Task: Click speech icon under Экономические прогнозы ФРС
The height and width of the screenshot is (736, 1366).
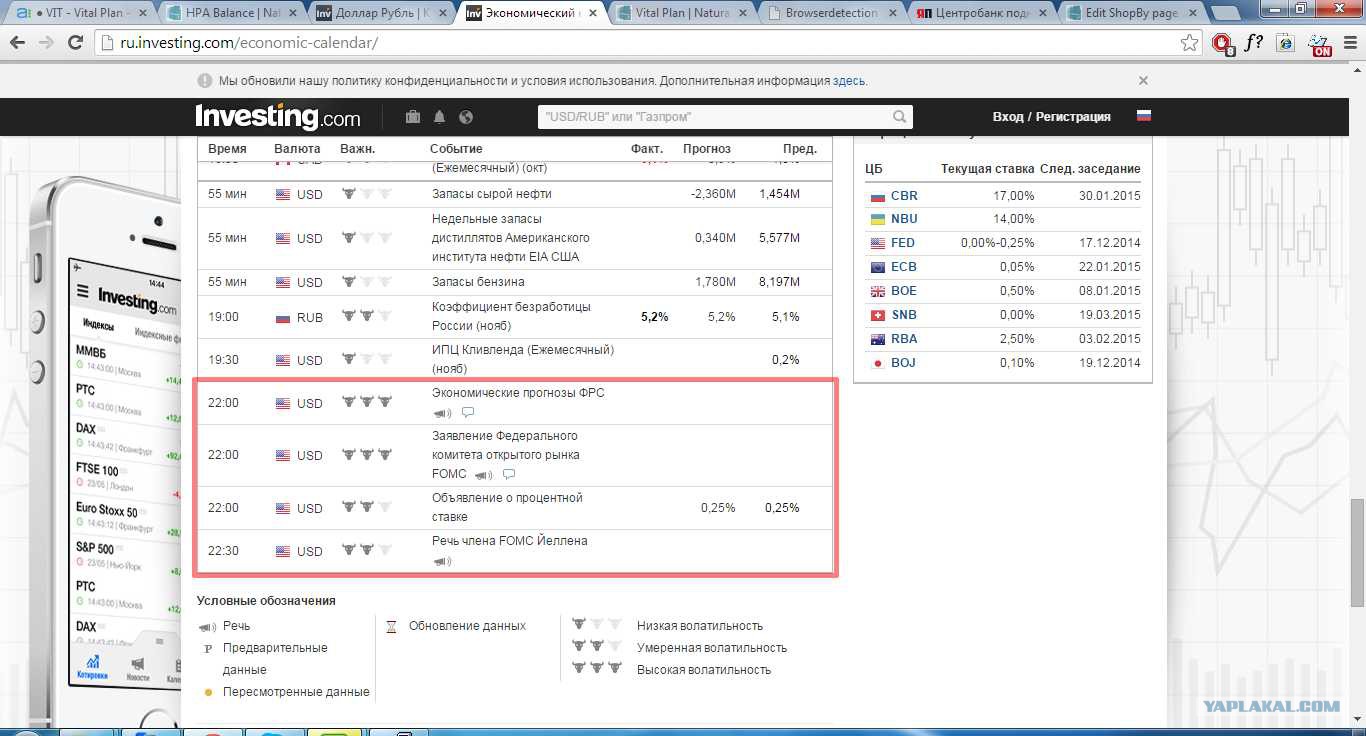Action: 442,413
